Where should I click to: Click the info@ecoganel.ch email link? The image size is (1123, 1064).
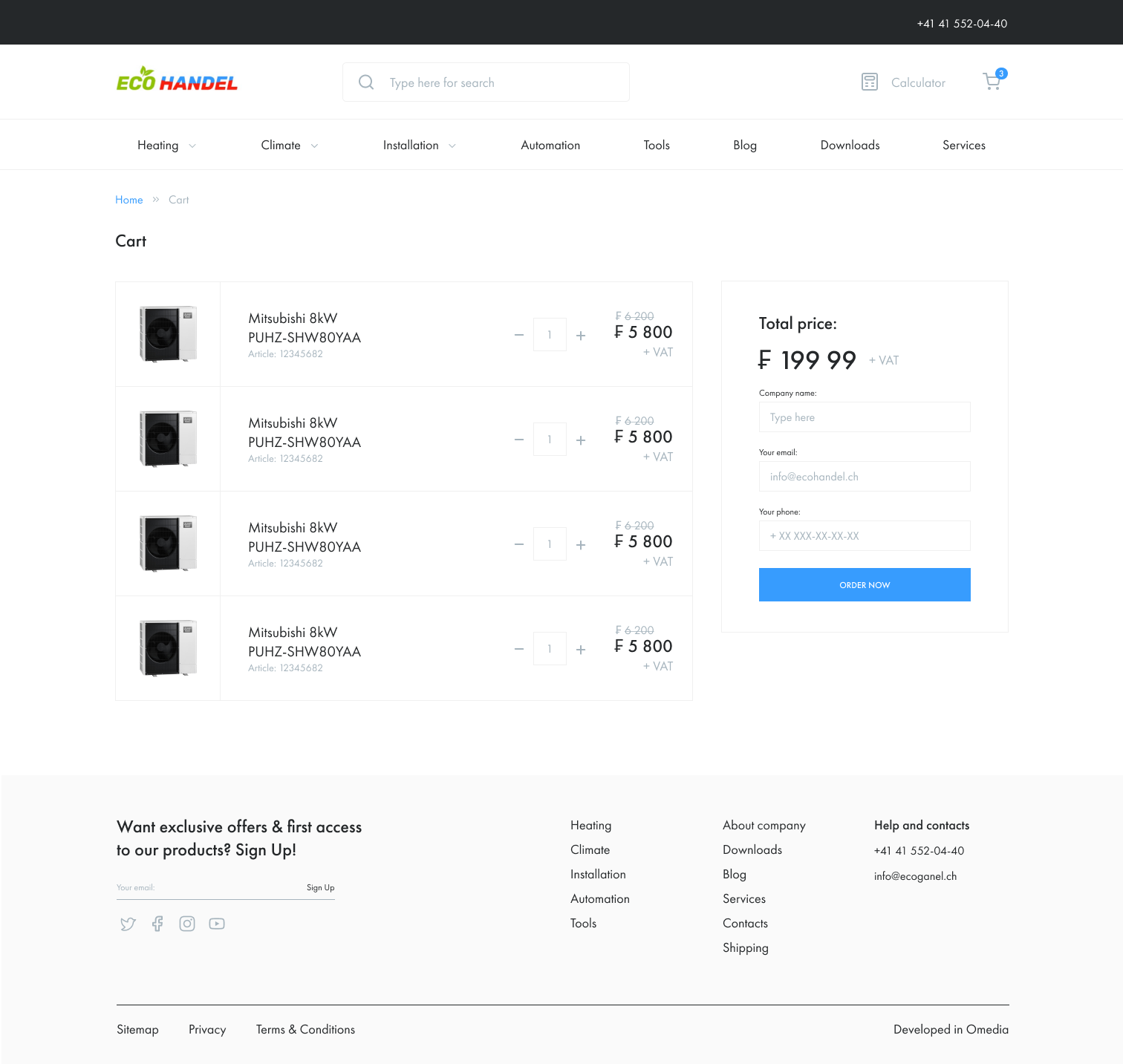(916, 876)
